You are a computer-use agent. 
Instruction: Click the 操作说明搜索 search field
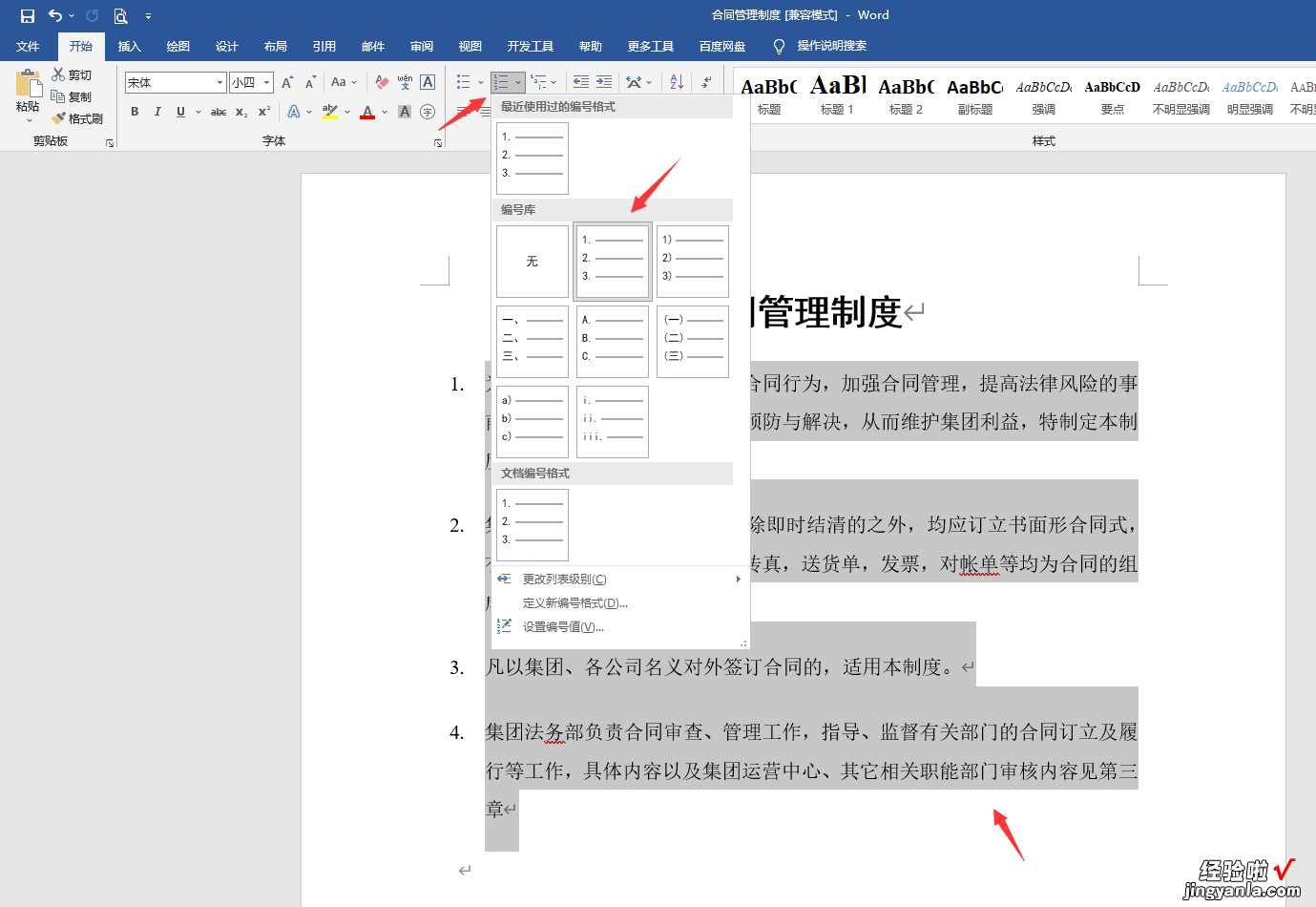(x=831, y=46)
